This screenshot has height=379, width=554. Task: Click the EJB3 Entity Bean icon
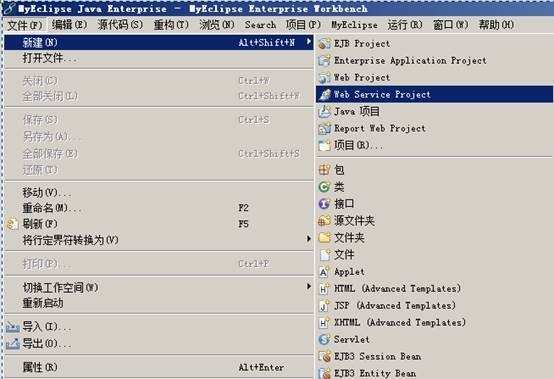(324, 373)
